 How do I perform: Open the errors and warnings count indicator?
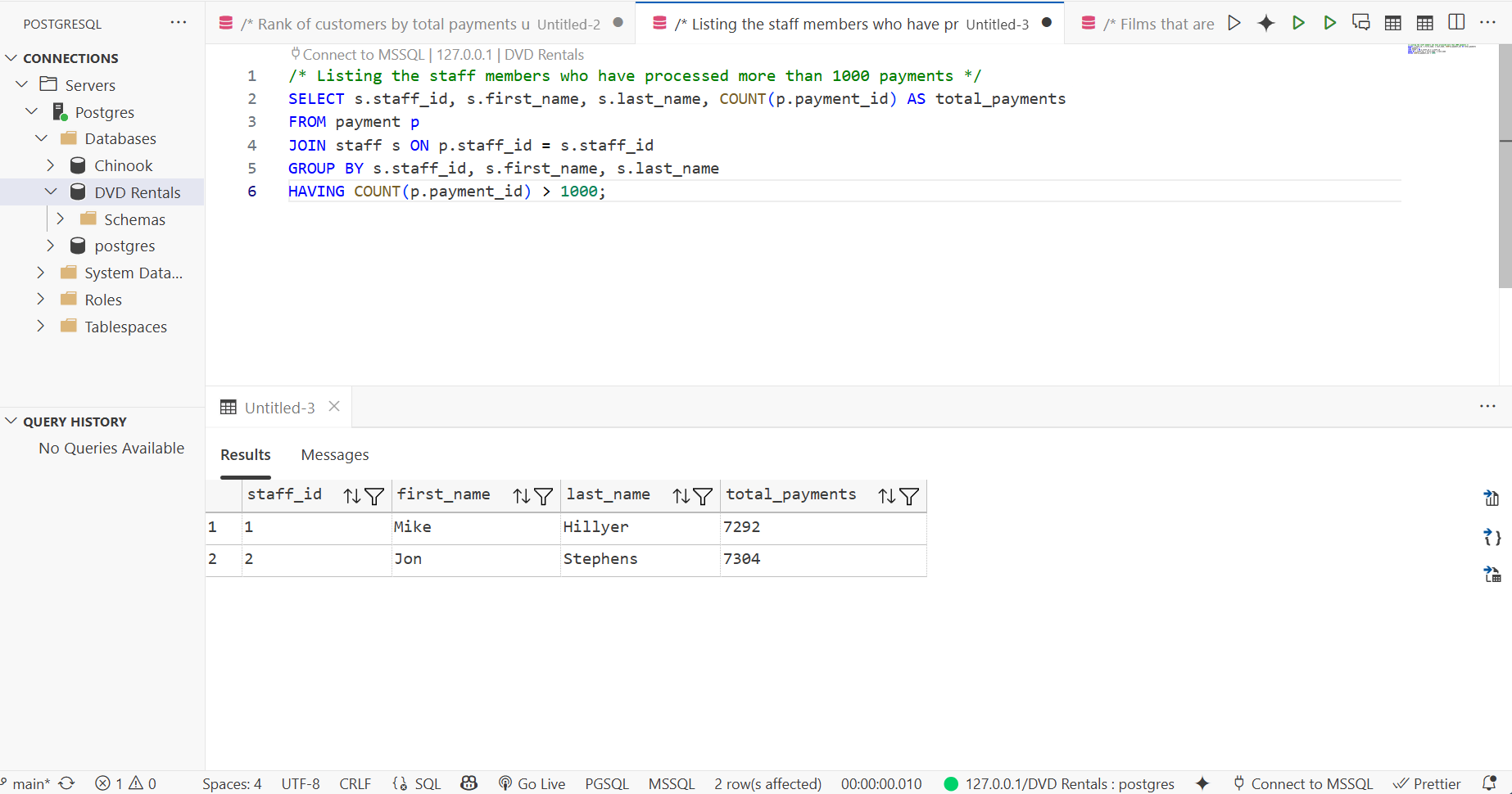125,783
